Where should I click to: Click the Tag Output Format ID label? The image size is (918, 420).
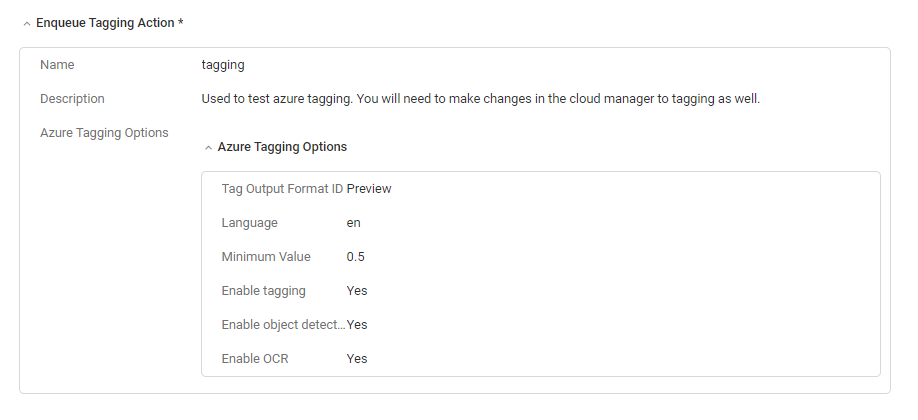282,189
